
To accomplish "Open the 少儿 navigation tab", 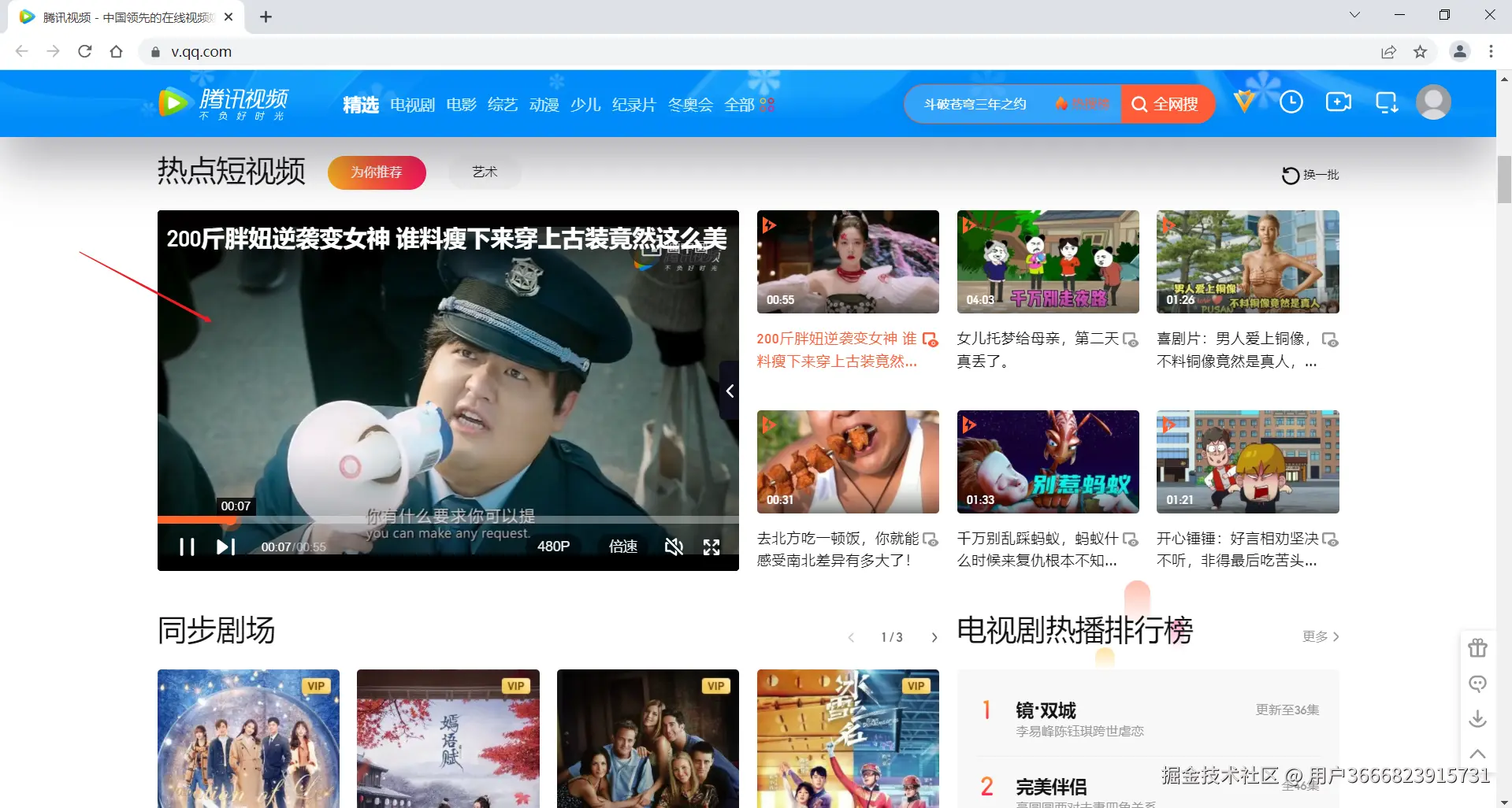I will [x=585, y=105].
